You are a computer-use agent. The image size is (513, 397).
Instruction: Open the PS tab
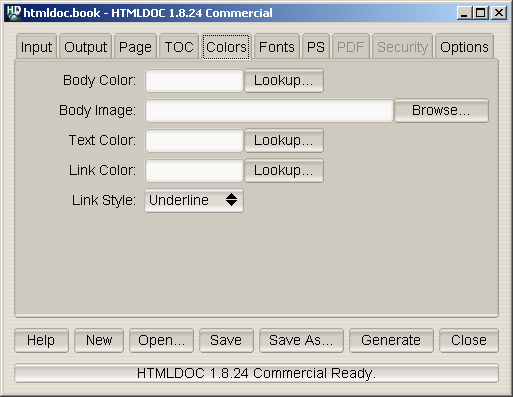pyautogui.click(x=316, y=47)
